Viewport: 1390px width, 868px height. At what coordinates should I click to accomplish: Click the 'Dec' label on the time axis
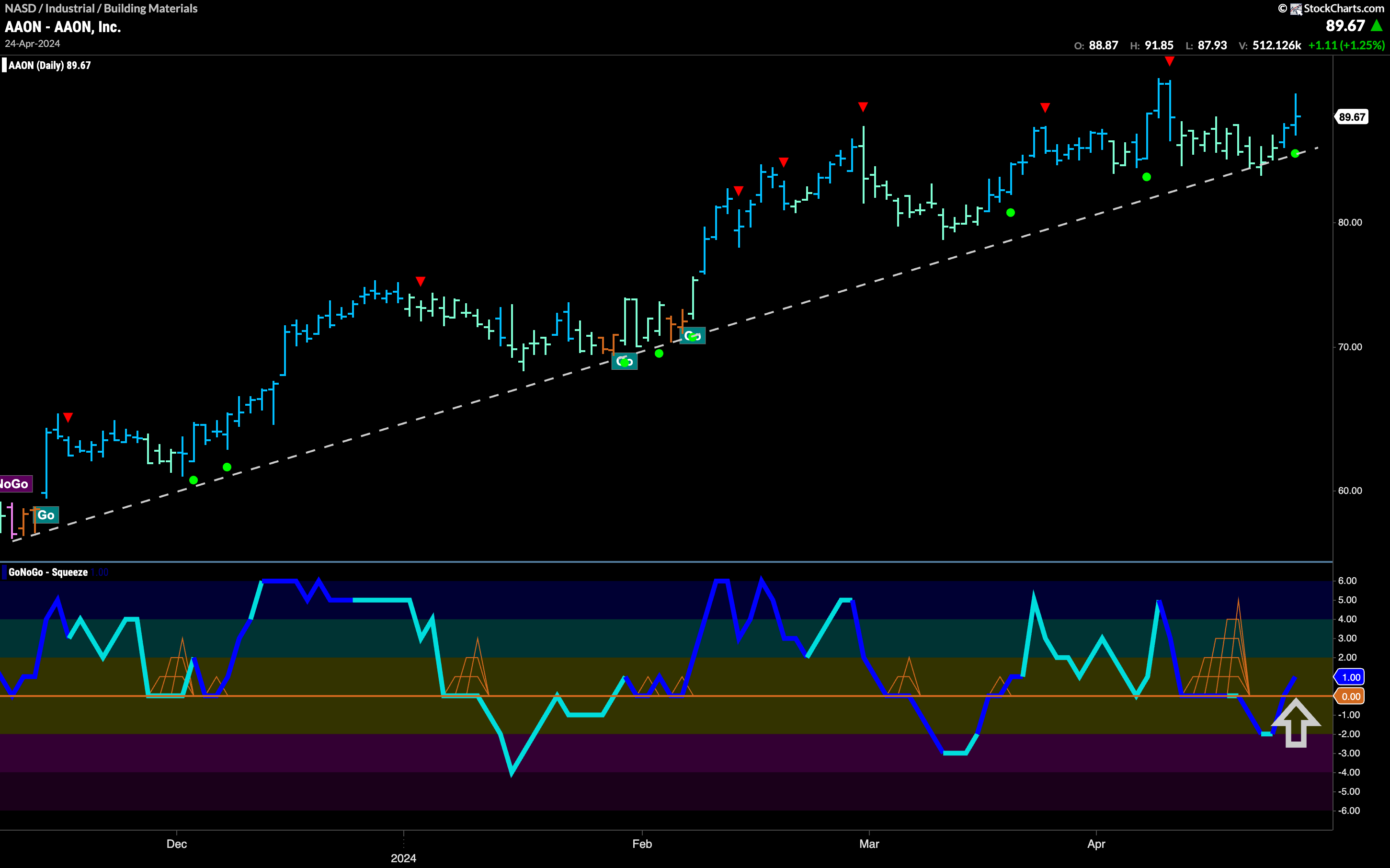[177, 844]
